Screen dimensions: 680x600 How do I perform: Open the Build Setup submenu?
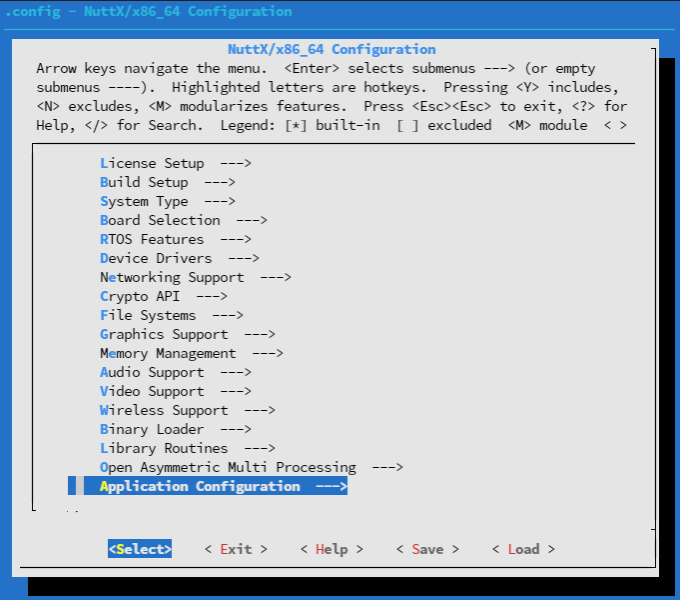point(167,182)
